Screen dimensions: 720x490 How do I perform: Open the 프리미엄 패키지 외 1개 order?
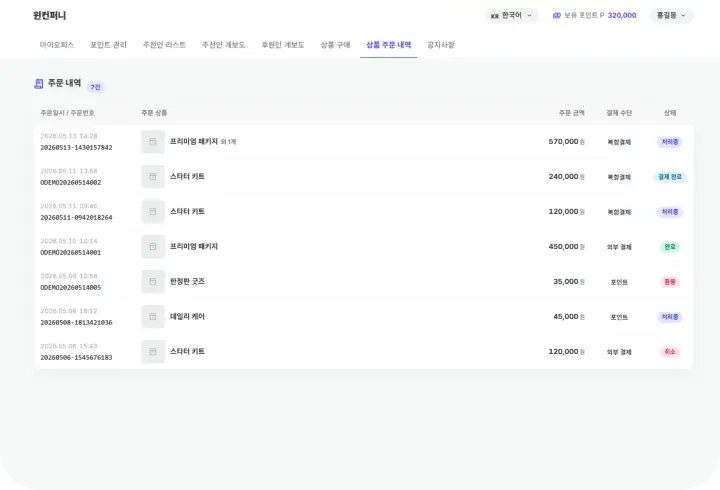202,142
